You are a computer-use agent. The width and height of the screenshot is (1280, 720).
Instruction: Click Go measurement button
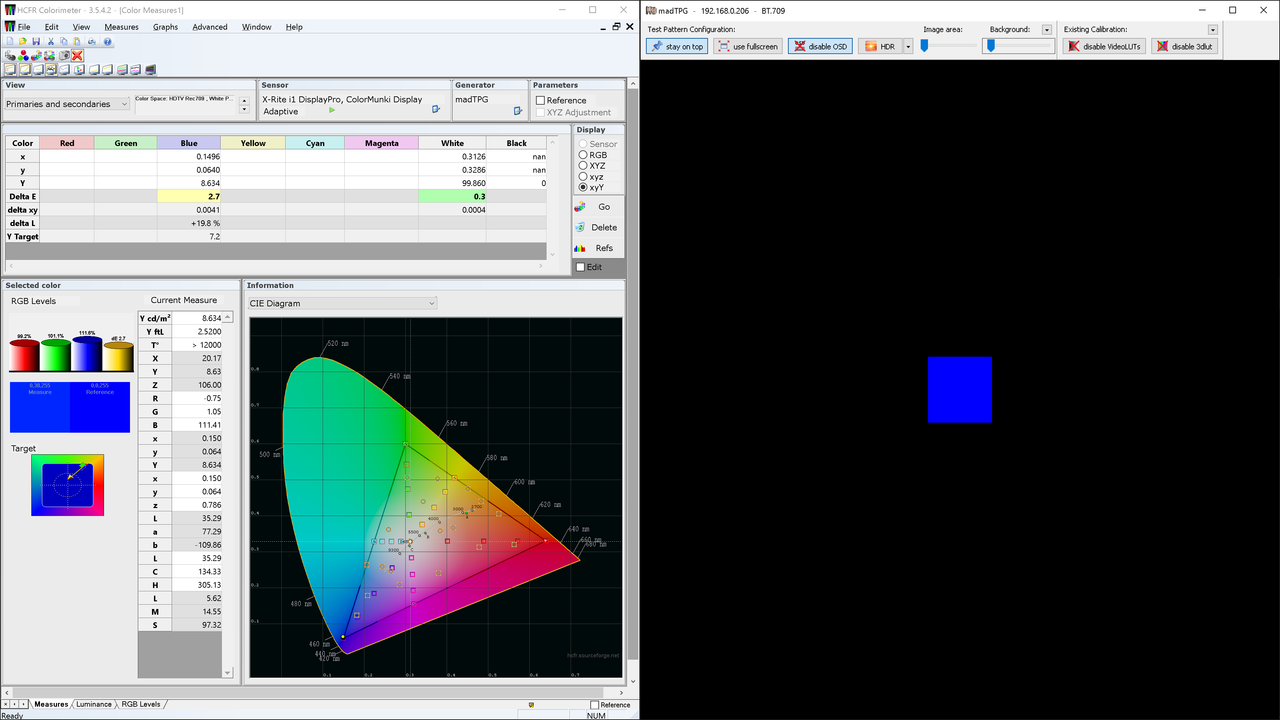click(x=597, y=207)
